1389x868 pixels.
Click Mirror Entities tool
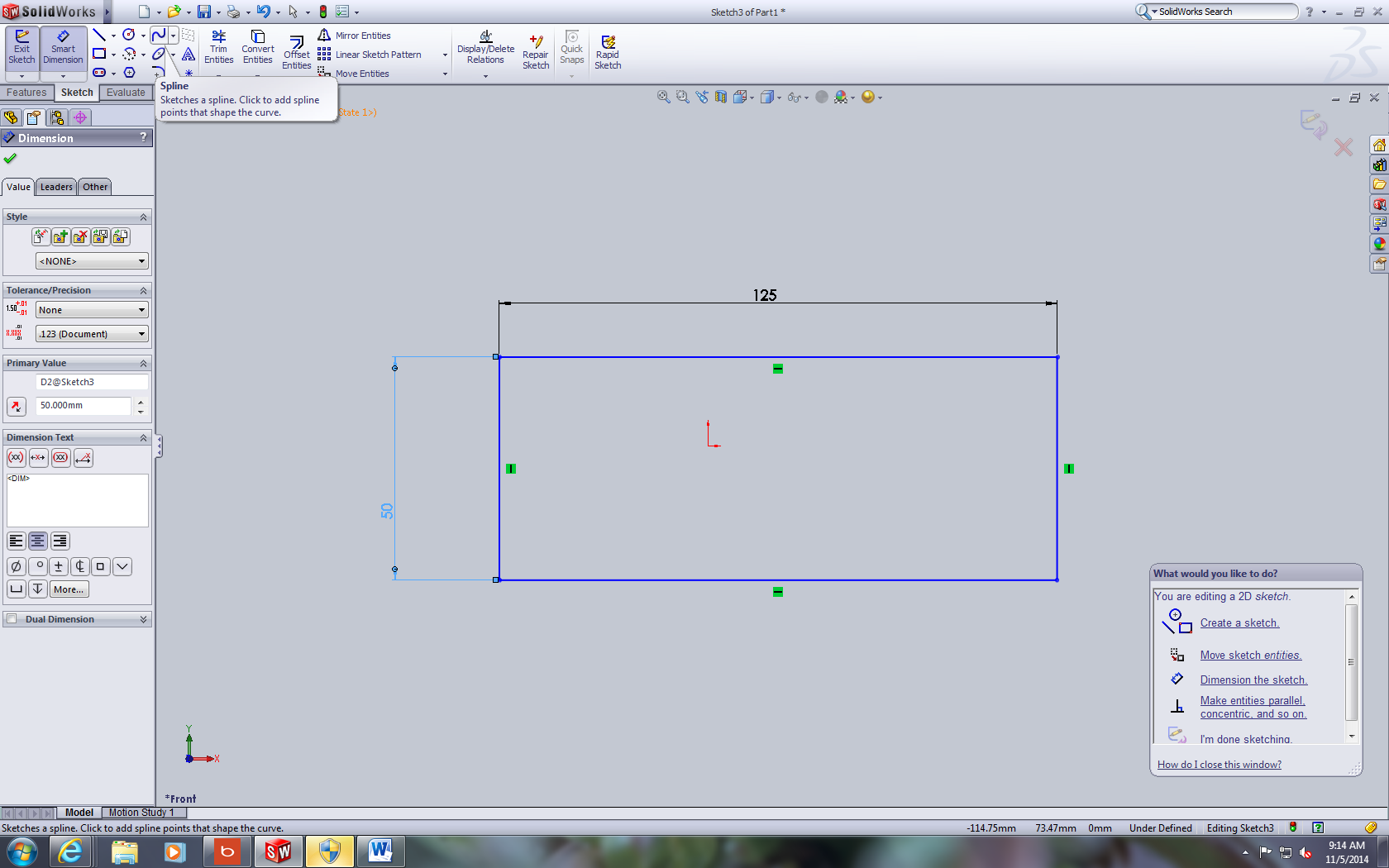pyautogui.click(x=355, y=36)
